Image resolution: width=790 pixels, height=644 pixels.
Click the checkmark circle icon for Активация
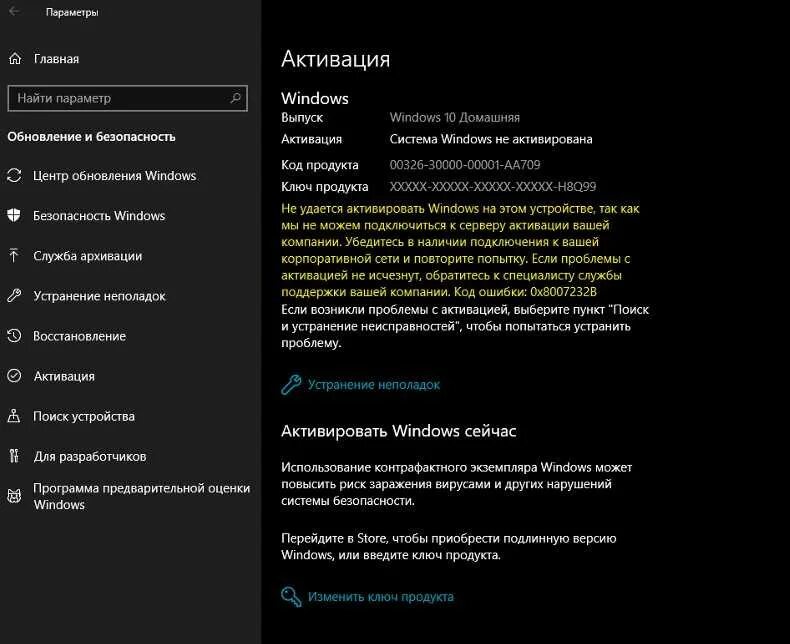(x=14, y=376)
